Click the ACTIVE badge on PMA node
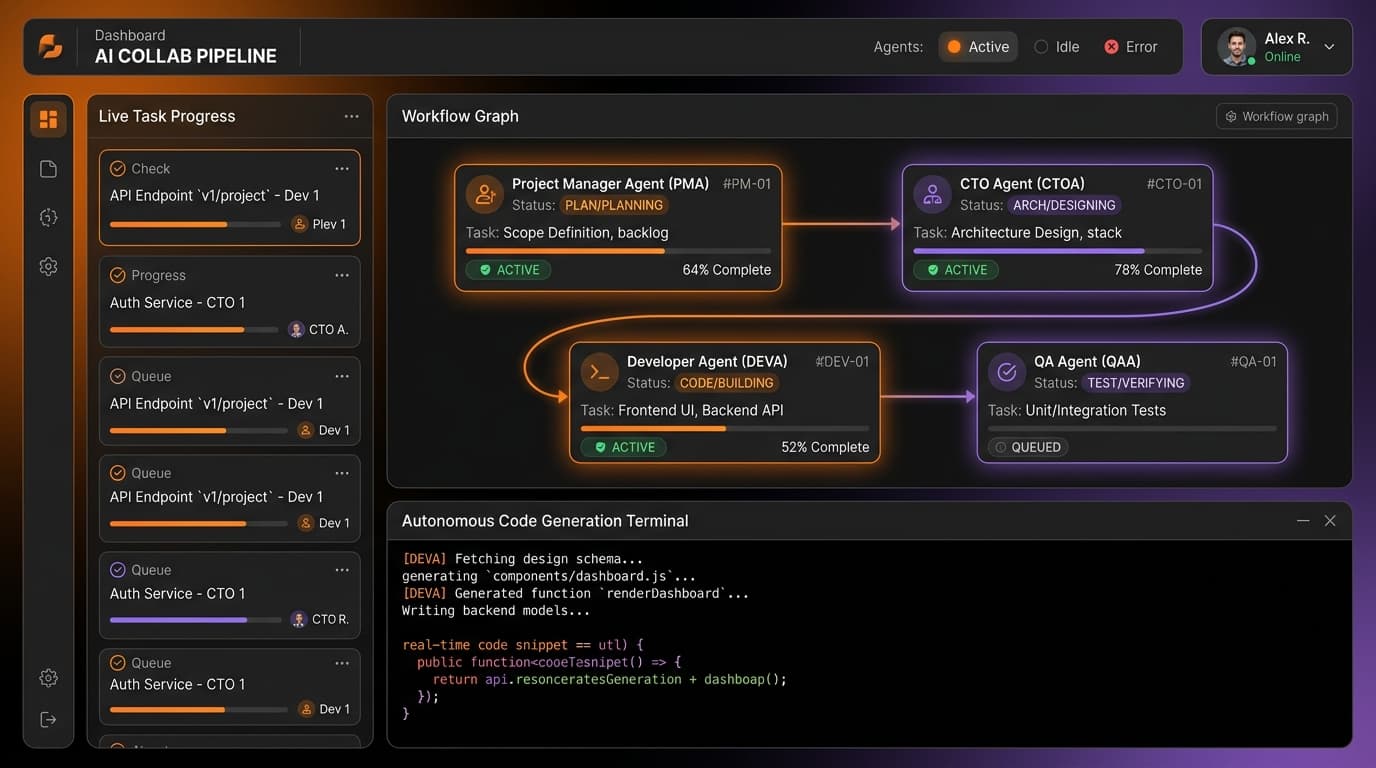Screen dimensions: 1376x768 tap(509, 270)
